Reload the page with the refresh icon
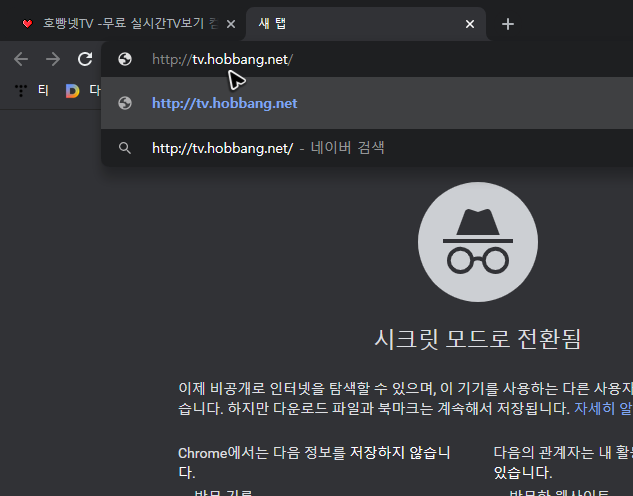The width and height of the screenshot is (633, 496). [x=85, y=59]
